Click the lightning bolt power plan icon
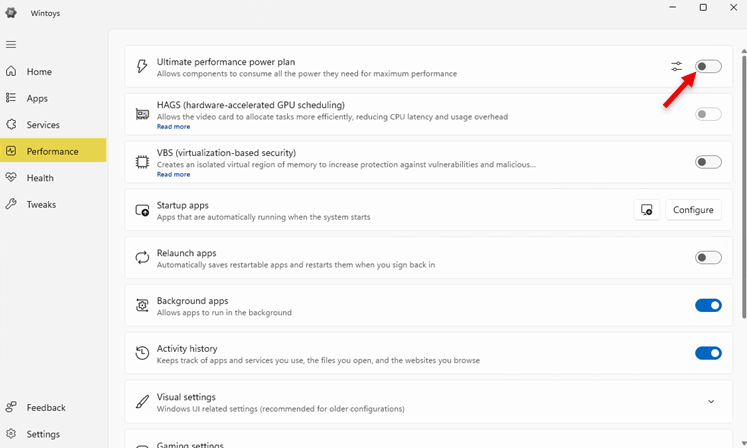 pos(142,67)
